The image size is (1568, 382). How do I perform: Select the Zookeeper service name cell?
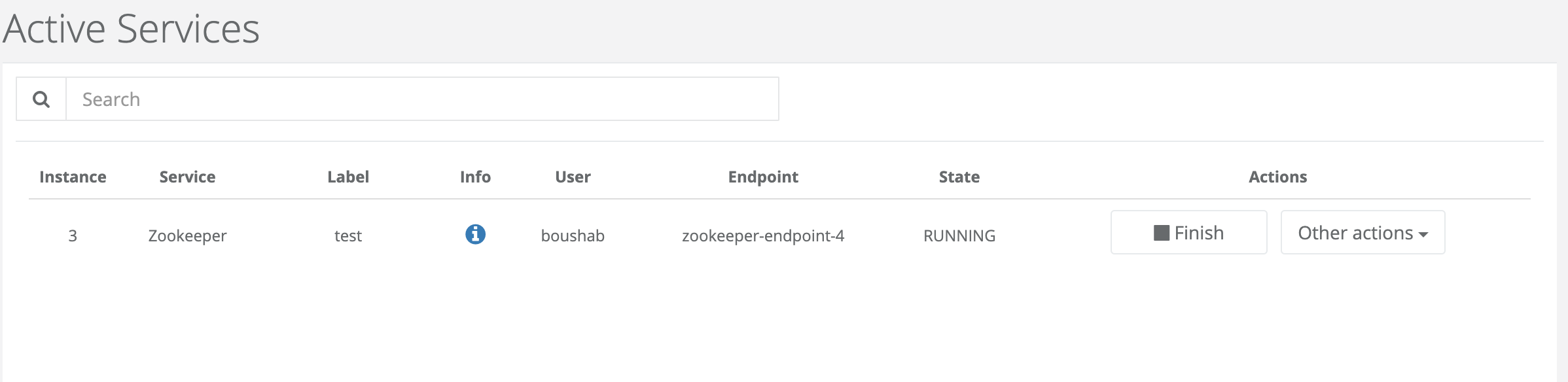point(187,235)
